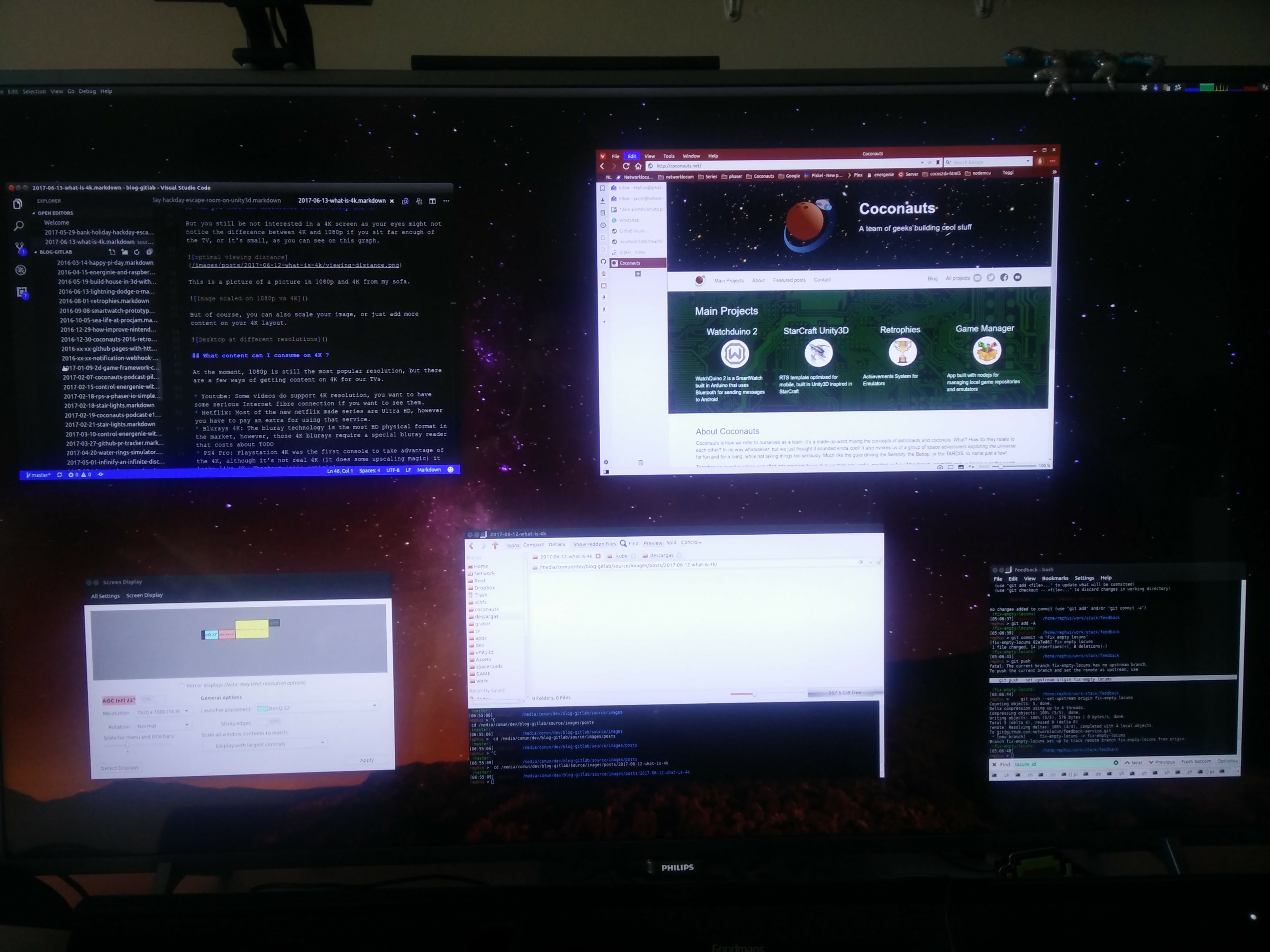1270x952 pixels.
Task: Adjust Scale for menu and title bars slider
Action: [127, 745]
